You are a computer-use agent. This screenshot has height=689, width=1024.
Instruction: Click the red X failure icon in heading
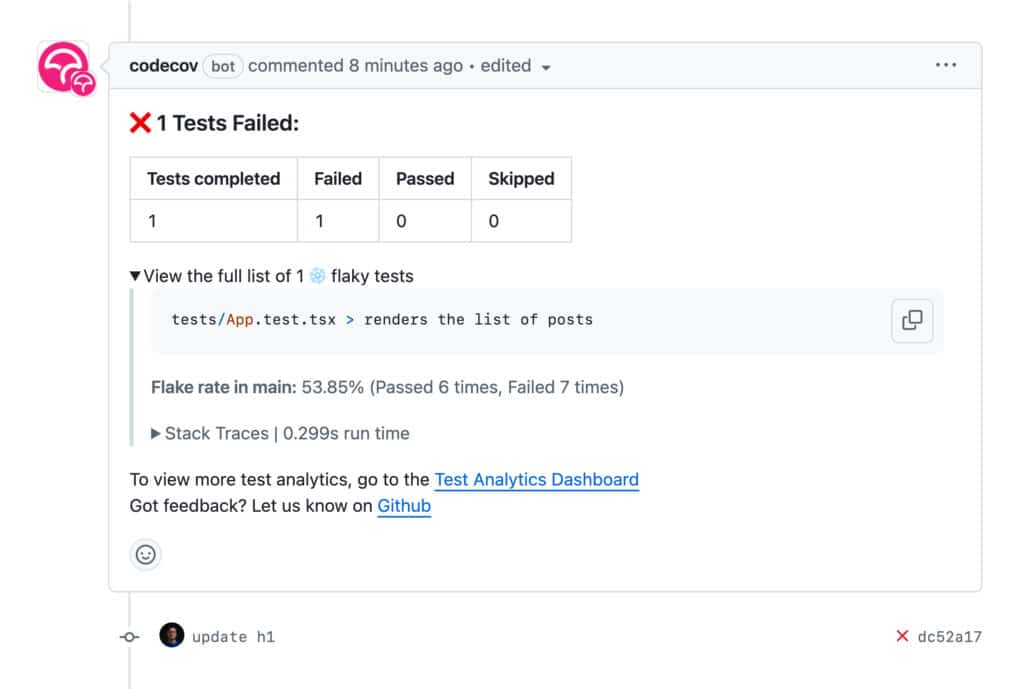139,122
